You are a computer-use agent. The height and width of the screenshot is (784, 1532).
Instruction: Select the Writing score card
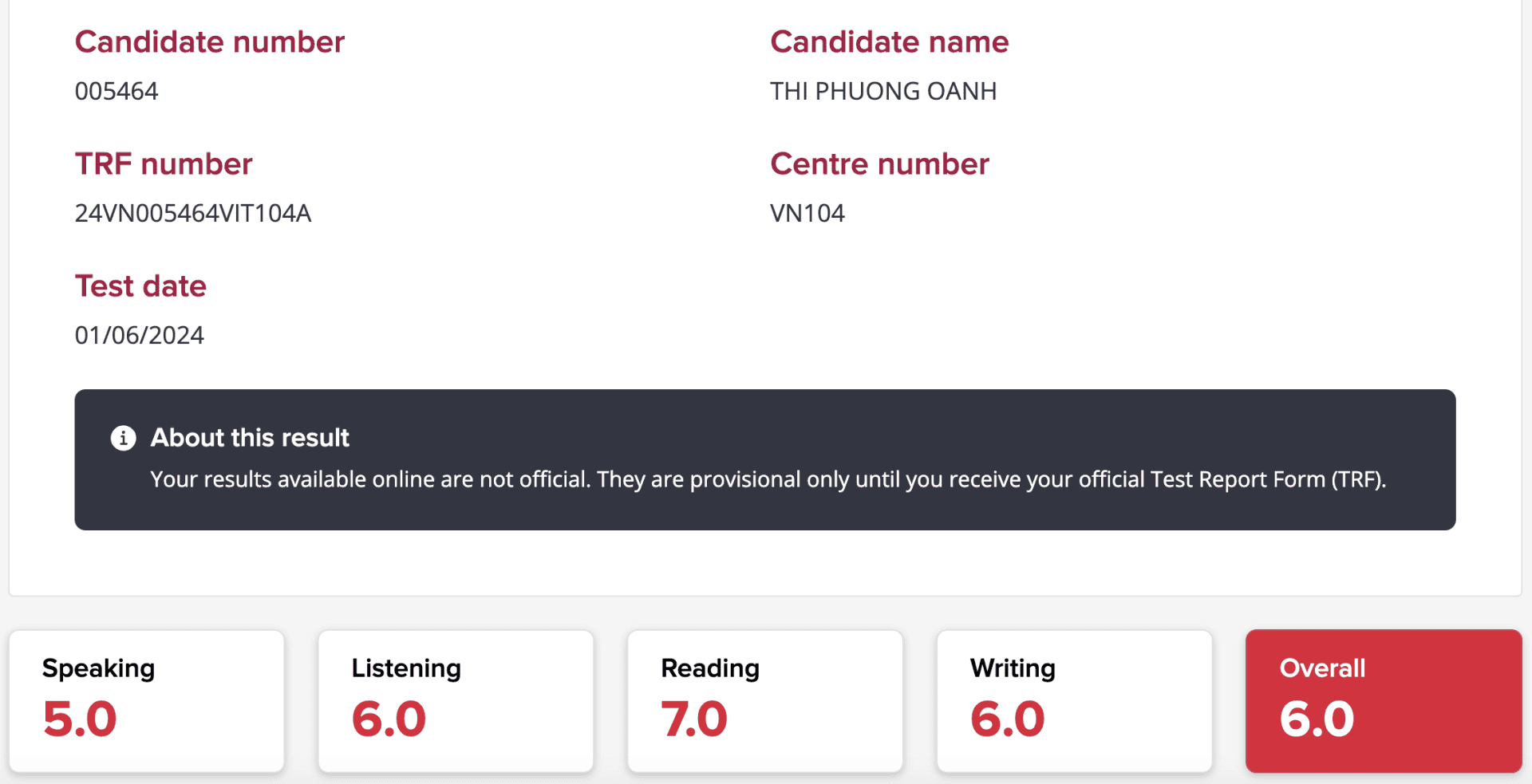[x=1074, y=700]
